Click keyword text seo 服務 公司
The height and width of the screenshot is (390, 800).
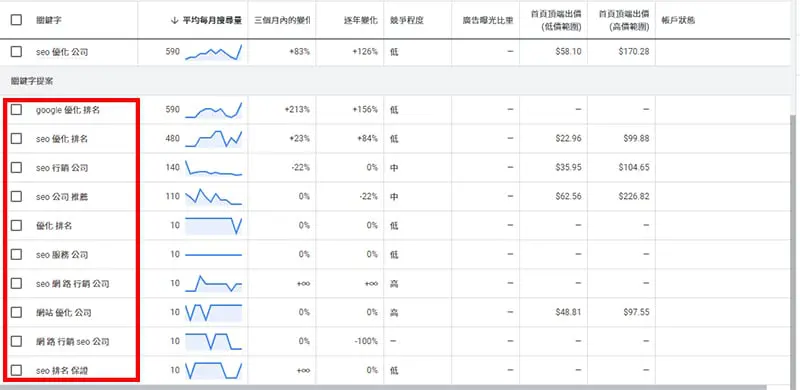(62, 255)
